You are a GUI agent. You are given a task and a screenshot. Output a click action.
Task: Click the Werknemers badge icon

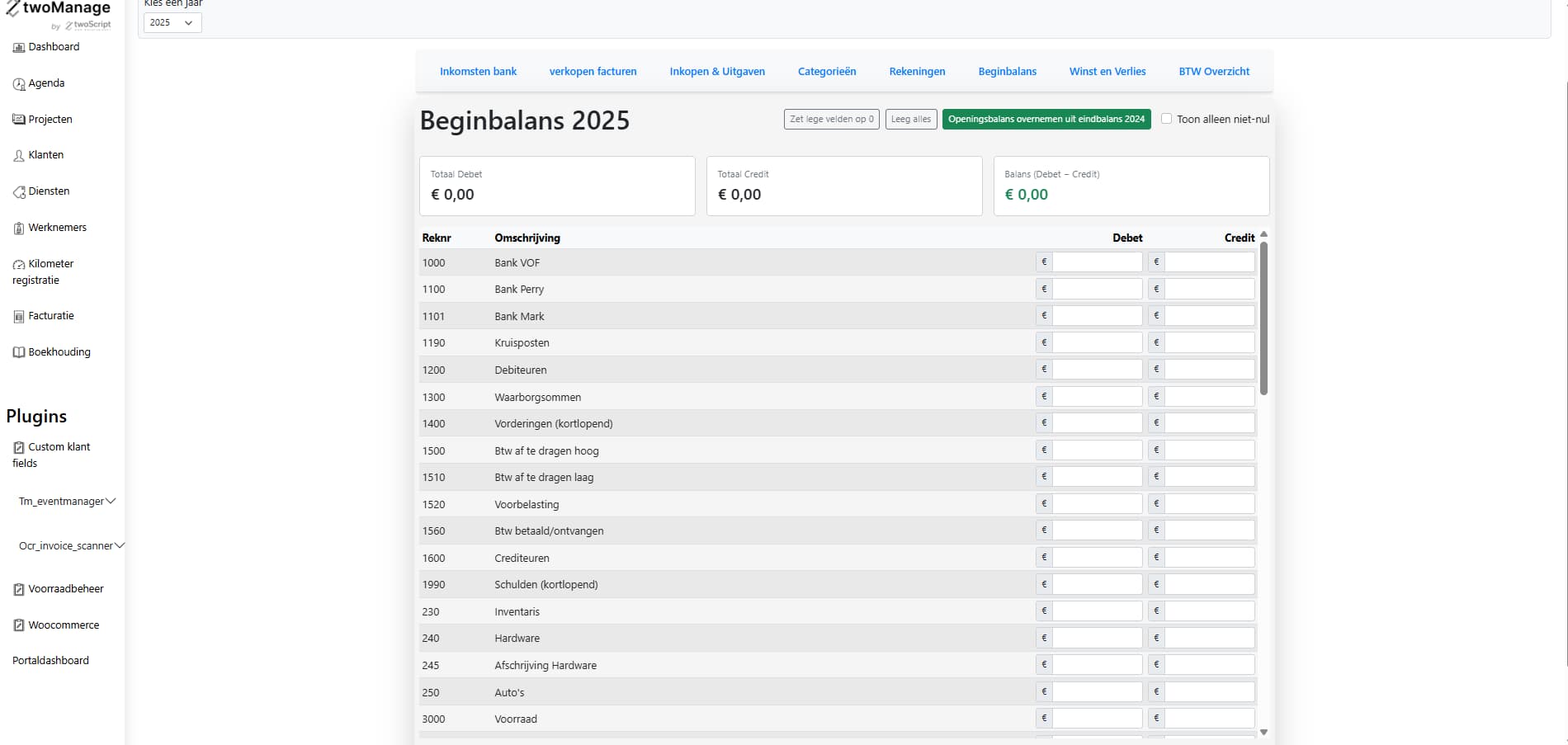click(19, 229)
